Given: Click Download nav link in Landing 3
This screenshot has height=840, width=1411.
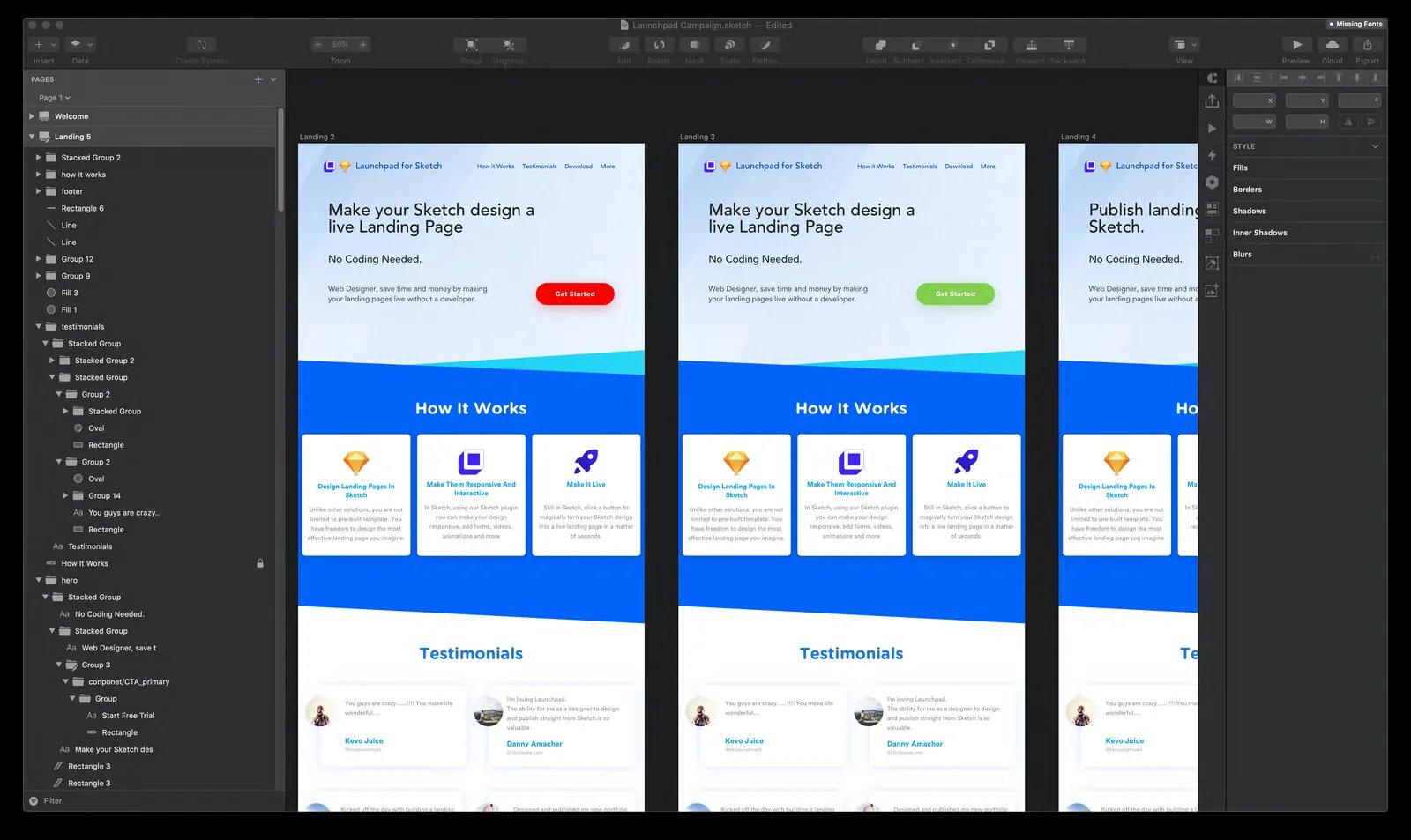Looking at the screenshot, I should click(x=959, y=167).
